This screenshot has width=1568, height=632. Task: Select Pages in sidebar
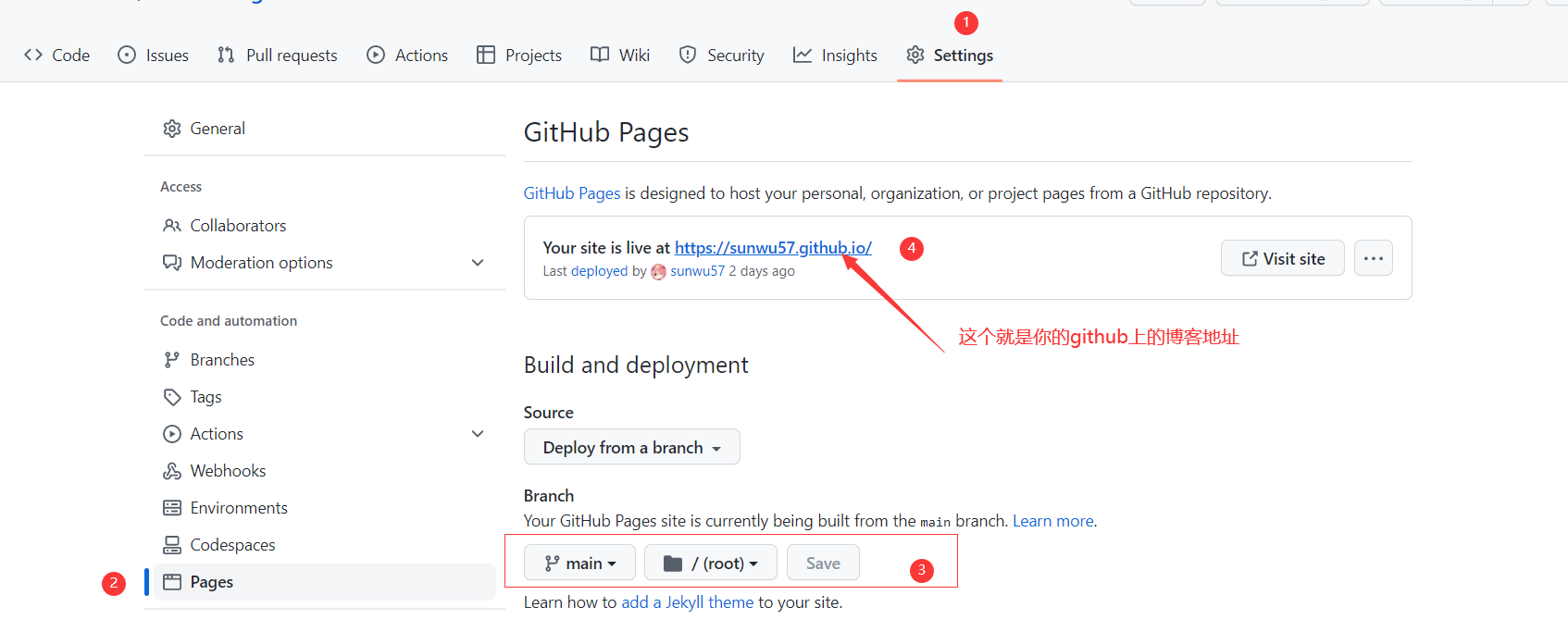[x=325, y=582]
